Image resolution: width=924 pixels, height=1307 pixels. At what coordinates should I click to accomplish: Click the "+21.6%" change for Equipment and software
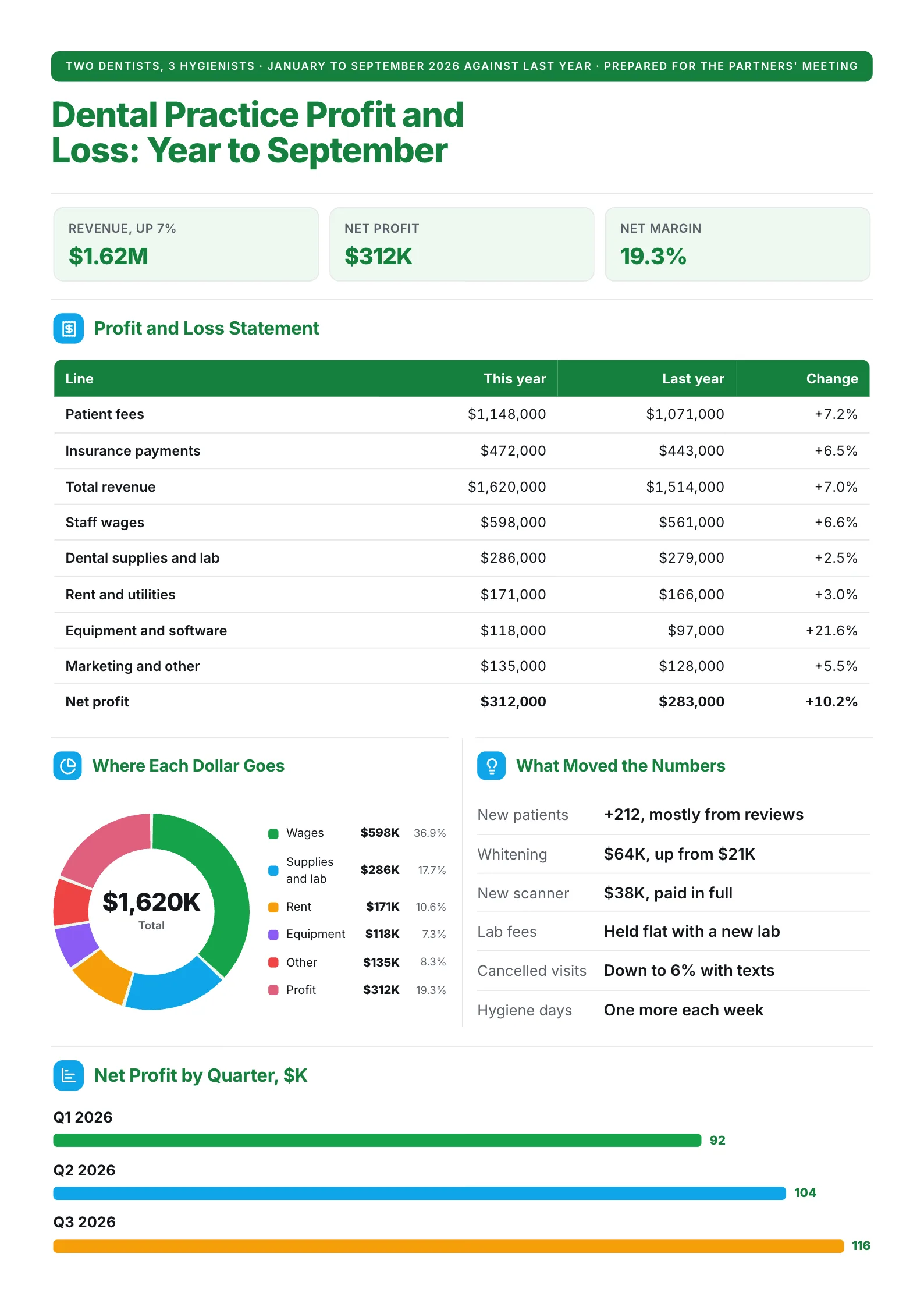click(831, 631)
